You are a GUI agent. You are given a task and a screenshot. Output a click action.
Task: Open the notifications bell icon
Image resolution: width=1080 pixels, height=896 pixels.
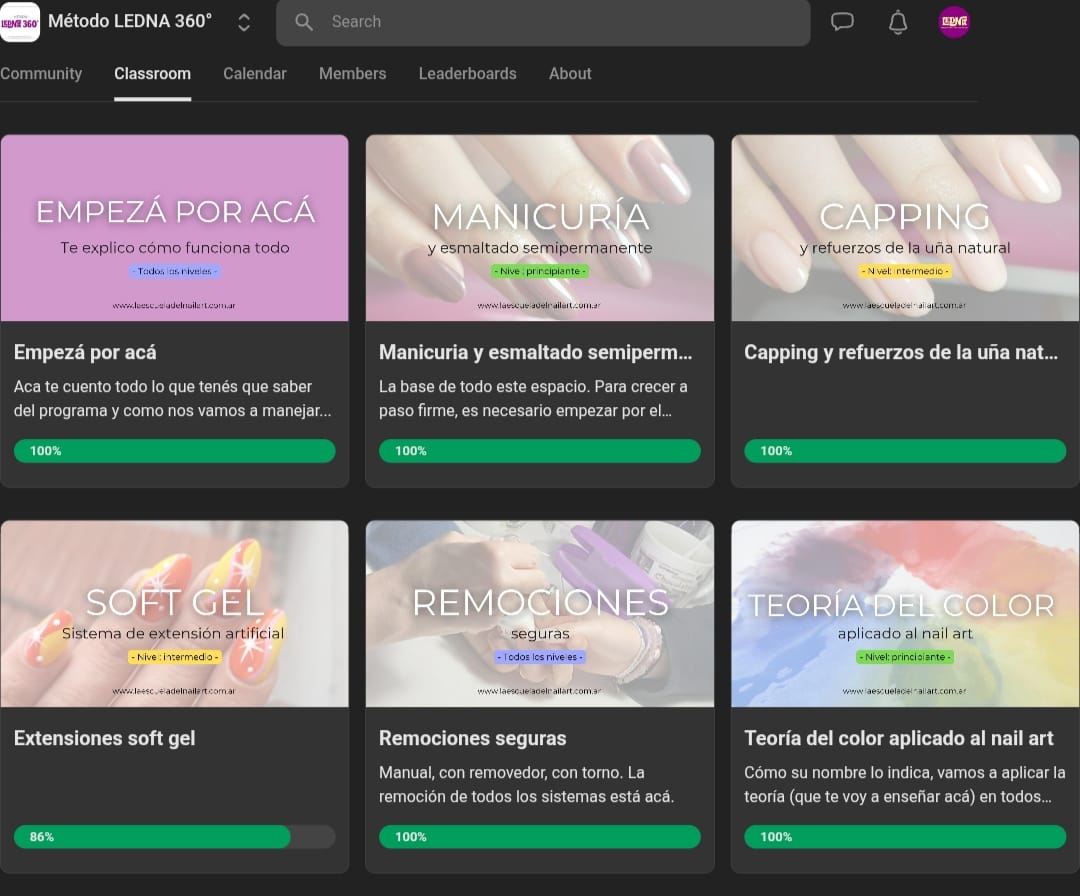(x=898, y=22)
